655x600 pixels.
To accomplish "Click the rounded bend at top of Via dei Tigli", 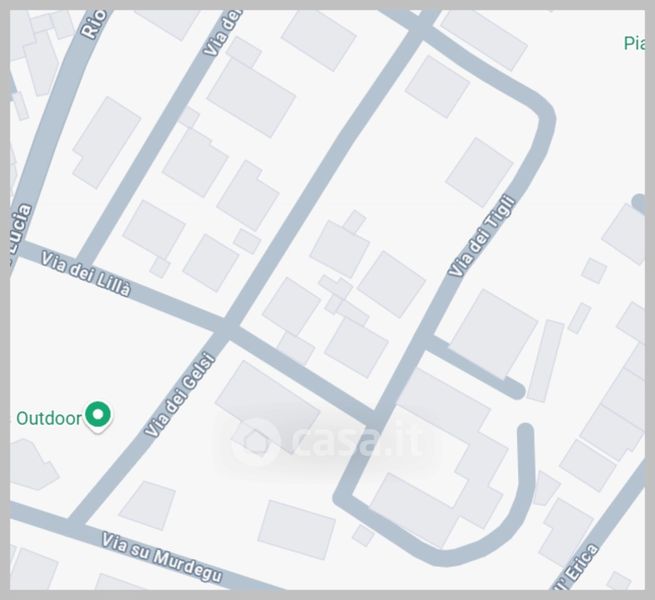I will (x=542, y=109).
